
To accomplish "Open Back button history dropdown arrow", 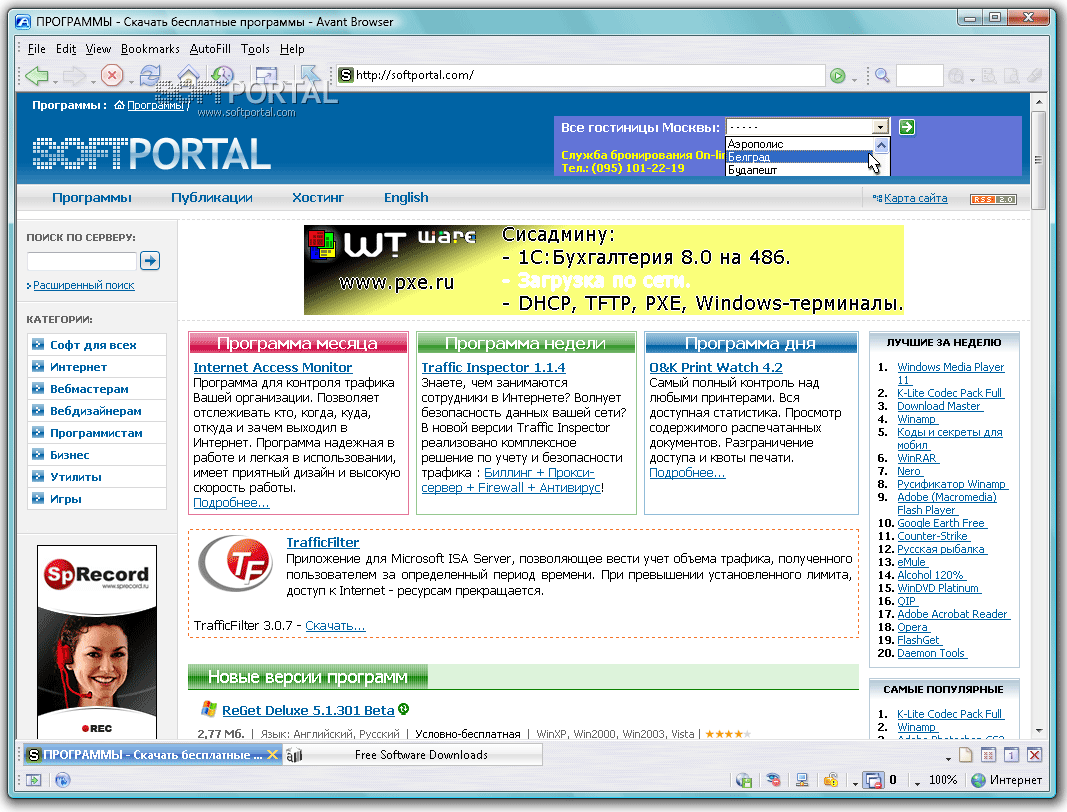I will tap(55, 81).
